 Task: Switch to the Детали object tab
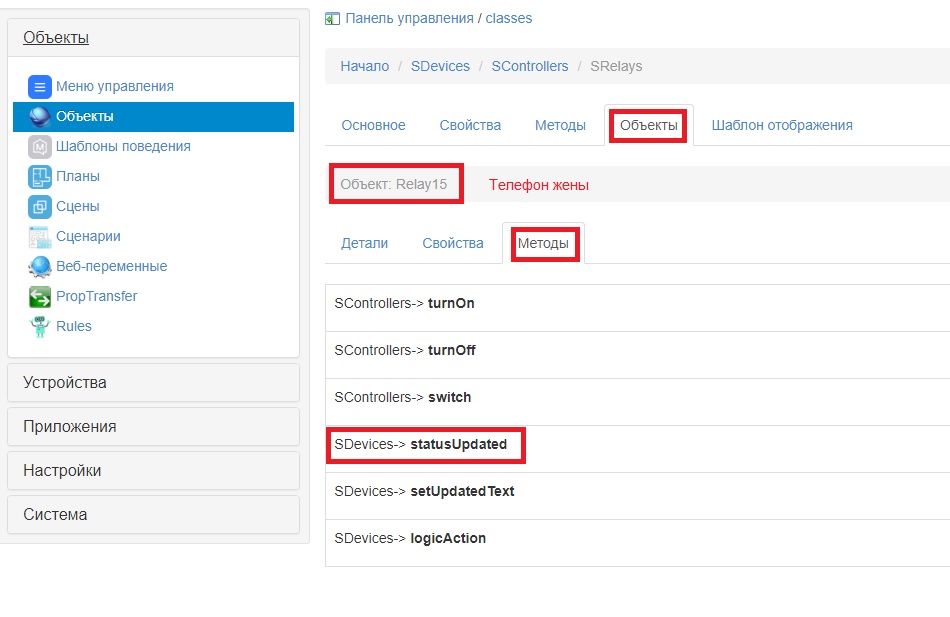coord(365,243)
